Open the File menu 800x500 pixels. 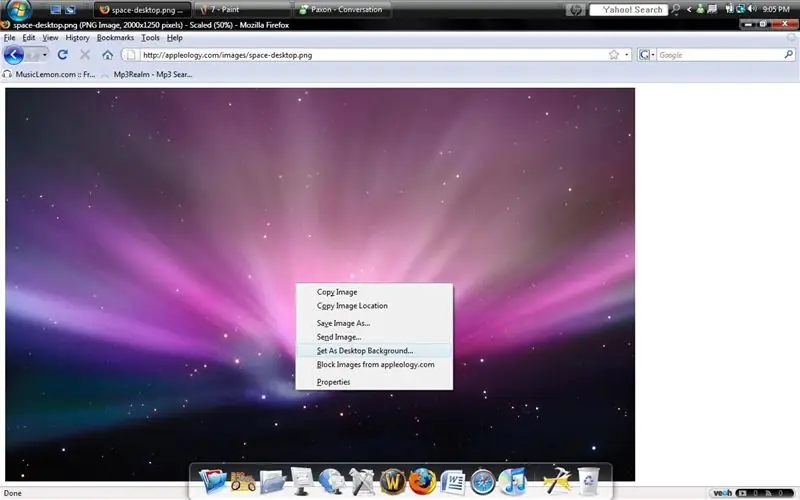point(10,38)
